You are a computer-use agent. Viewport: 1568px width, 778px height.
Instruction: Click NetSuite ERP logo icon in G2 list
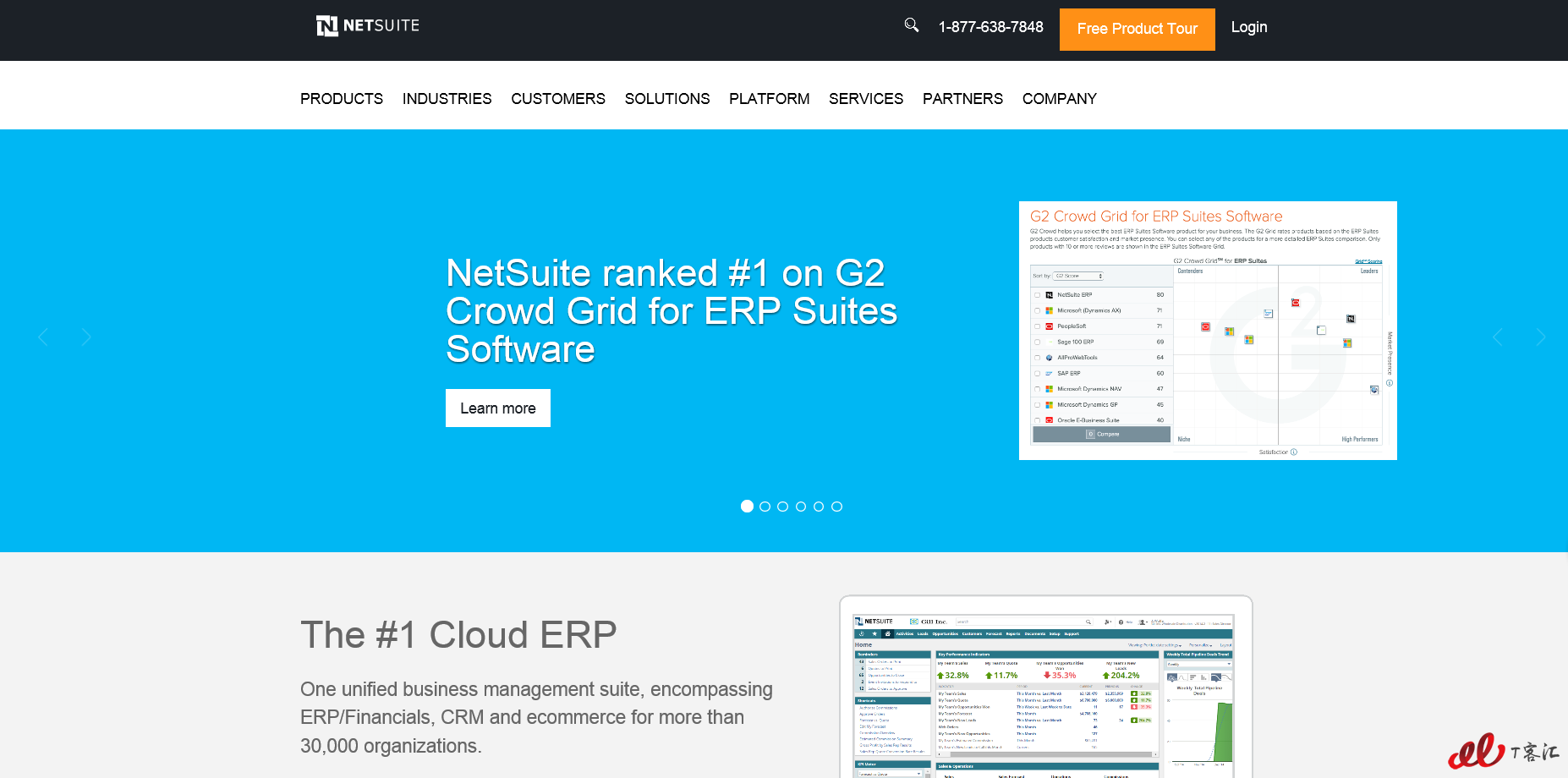coord(1050,295)
